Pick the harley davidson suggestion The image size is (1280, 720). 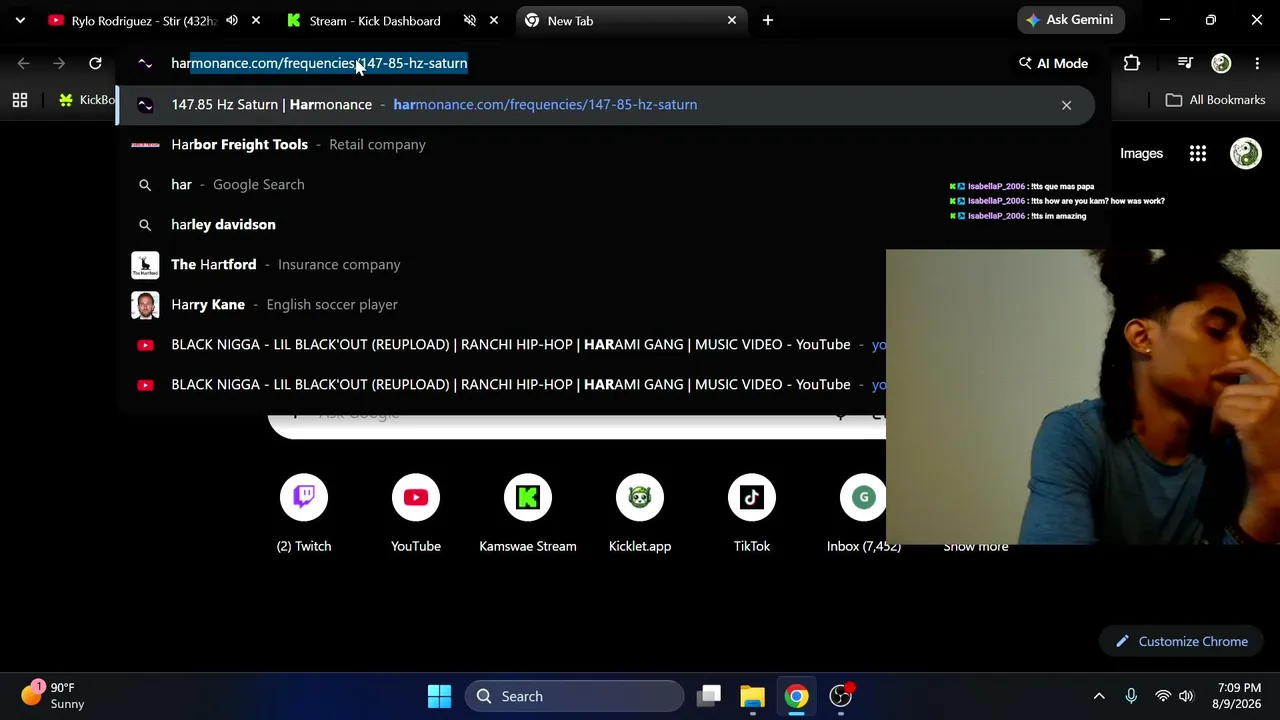click(606, 224)
